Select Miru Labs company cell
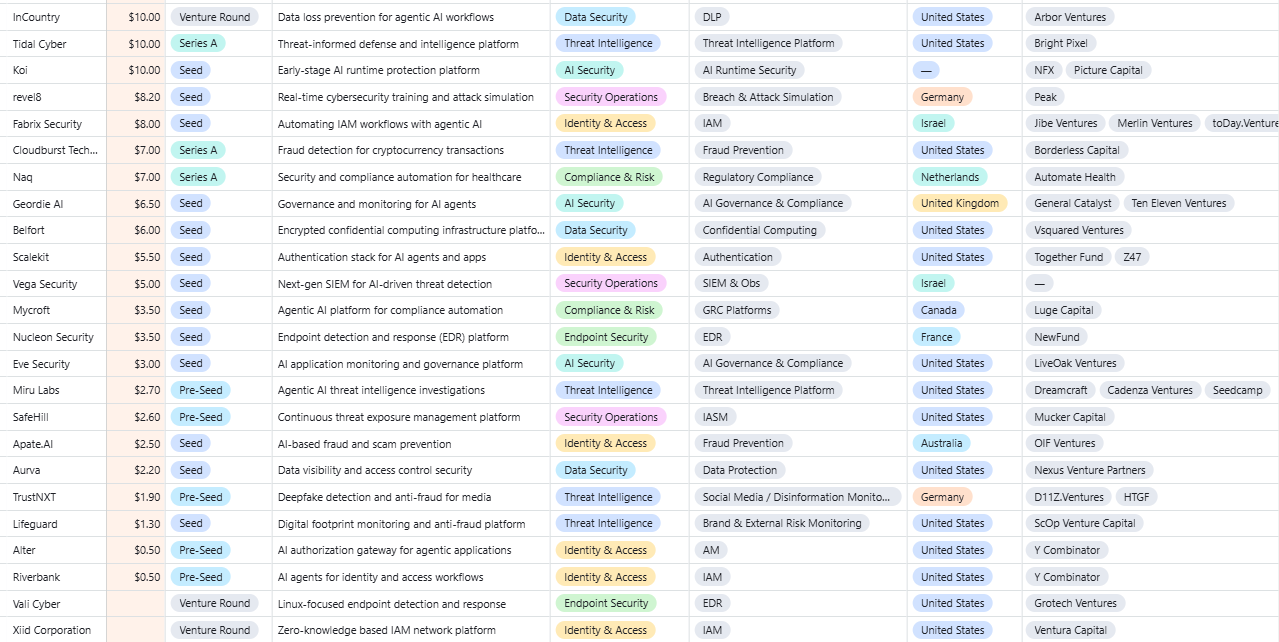The height and width of the screenshot is (642, 1279). 53,390
